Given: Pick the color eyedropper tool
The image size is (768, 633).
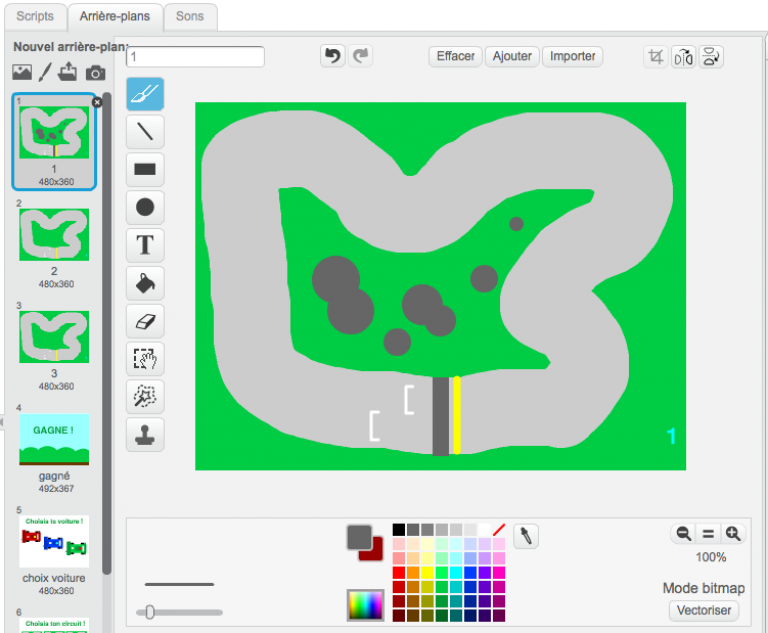Looking at the screenshot, I should click(525, 536).
